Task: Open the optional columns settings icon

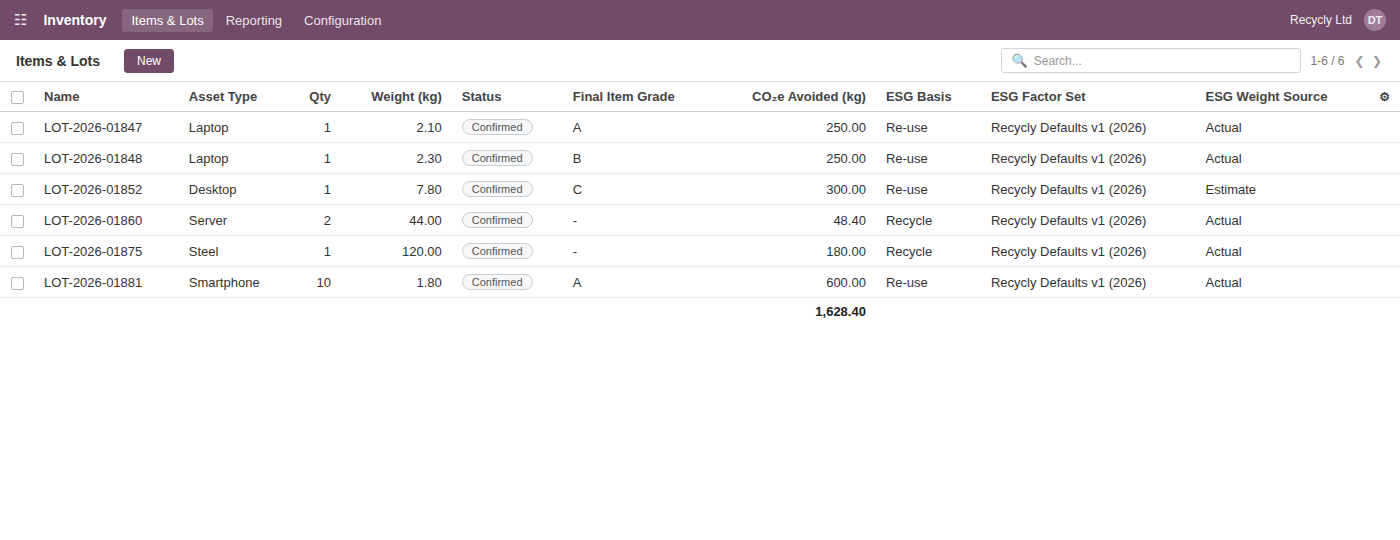Action: 1384,97
